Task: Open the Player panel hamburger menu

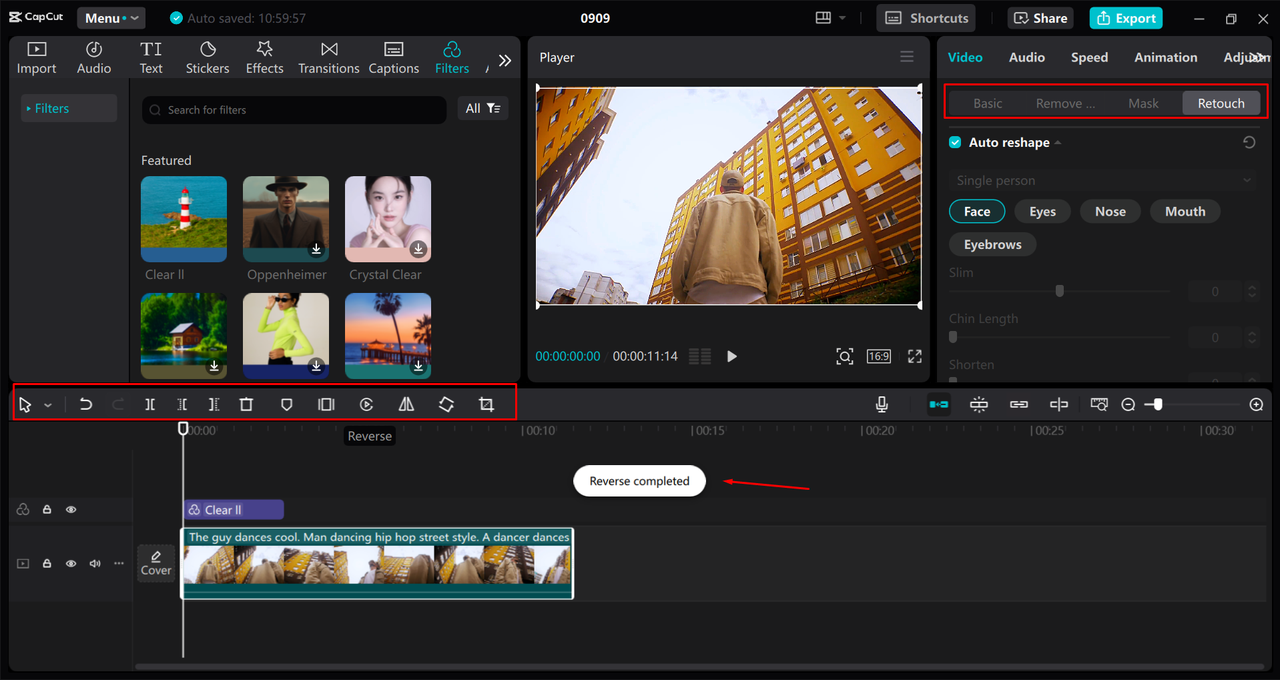Action: [907, 57]
